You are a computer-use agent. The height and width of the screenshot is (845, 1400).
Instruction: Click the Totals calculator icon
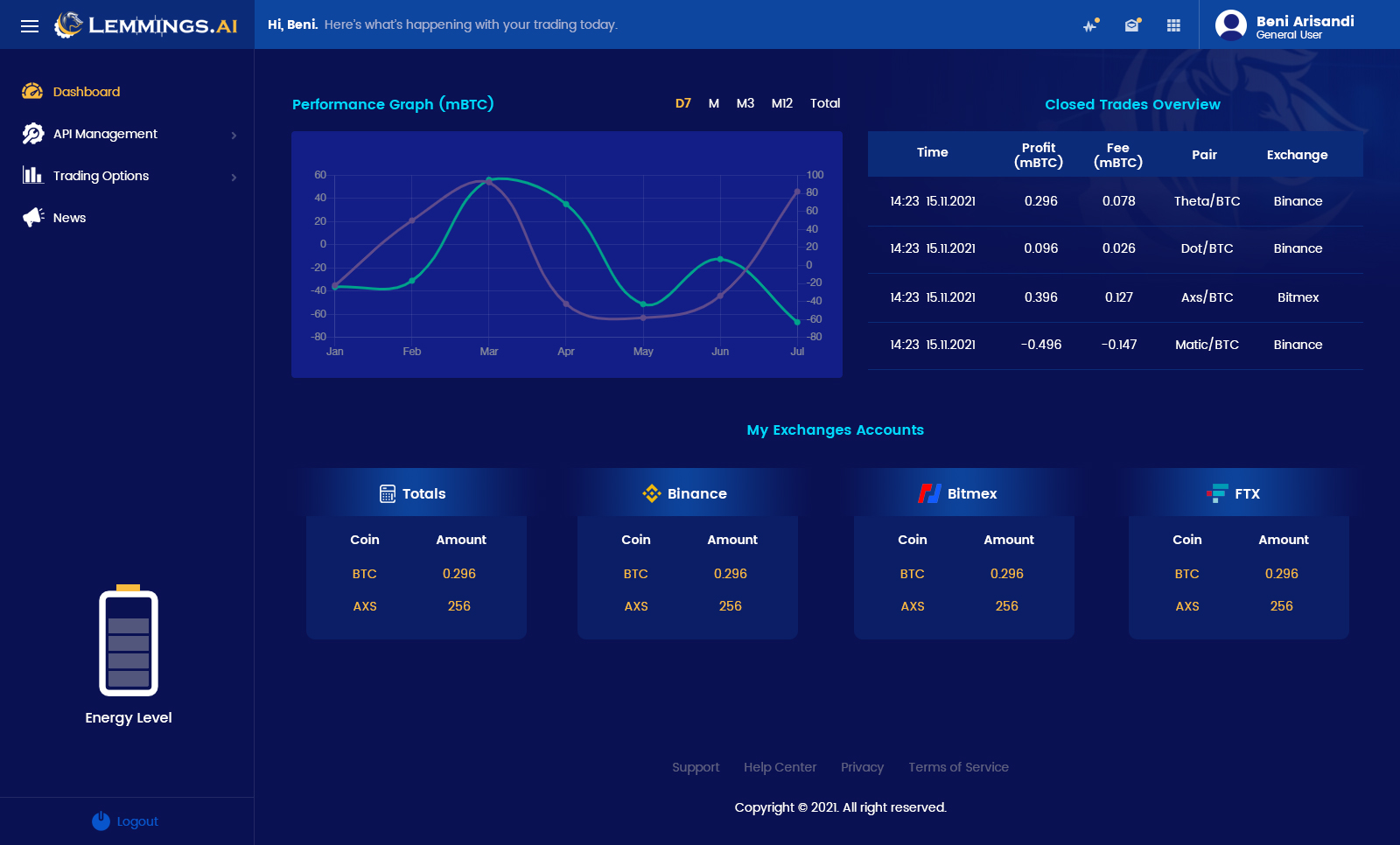(388, 493)
